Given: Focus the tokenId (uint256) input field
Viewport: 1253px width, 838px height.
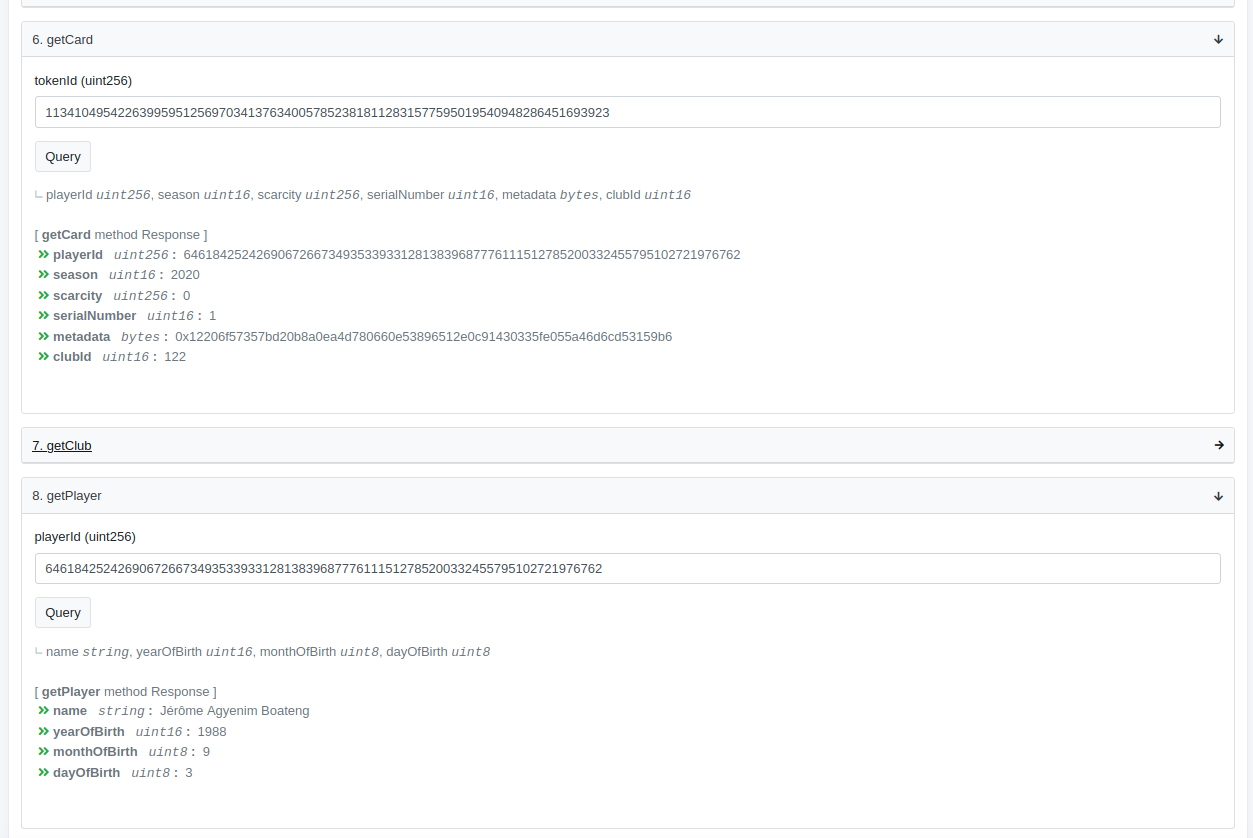Looking at the screenshot, I should pyautogui.click(x=627, y=112).
